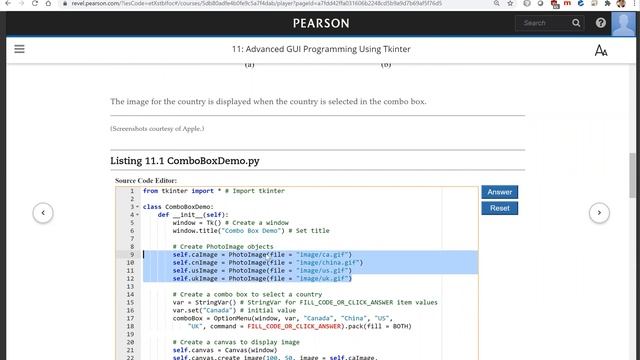
Task: Click the Chrome profile picture
Action: (x=621, y=3)
